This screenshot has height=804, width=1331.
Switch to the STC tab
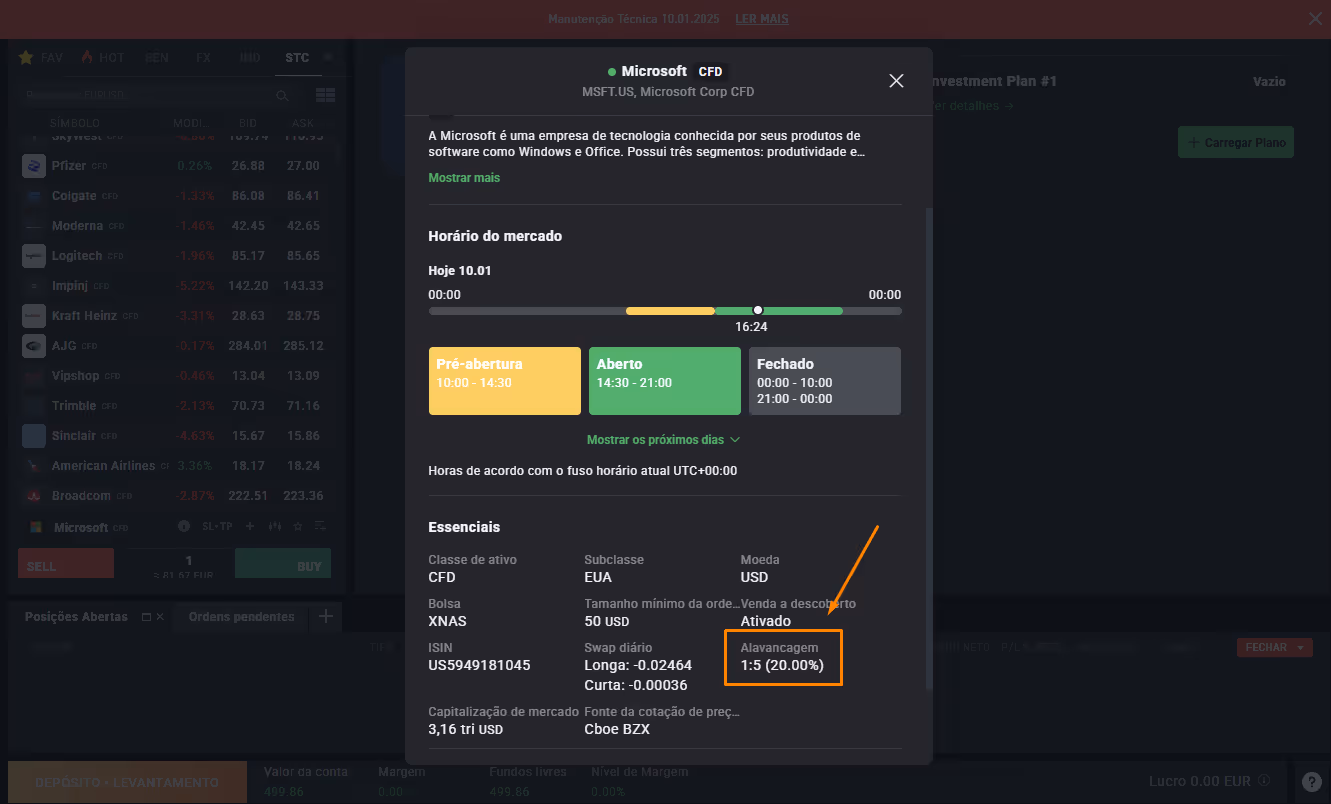pos(297,58)
